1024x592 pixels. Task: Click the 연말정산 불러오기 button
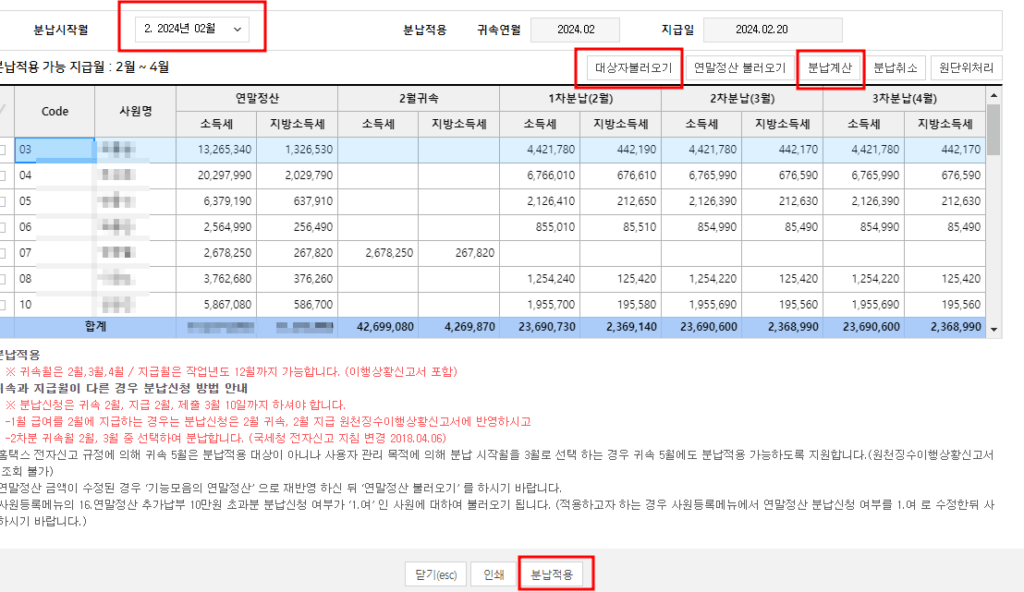741,69
